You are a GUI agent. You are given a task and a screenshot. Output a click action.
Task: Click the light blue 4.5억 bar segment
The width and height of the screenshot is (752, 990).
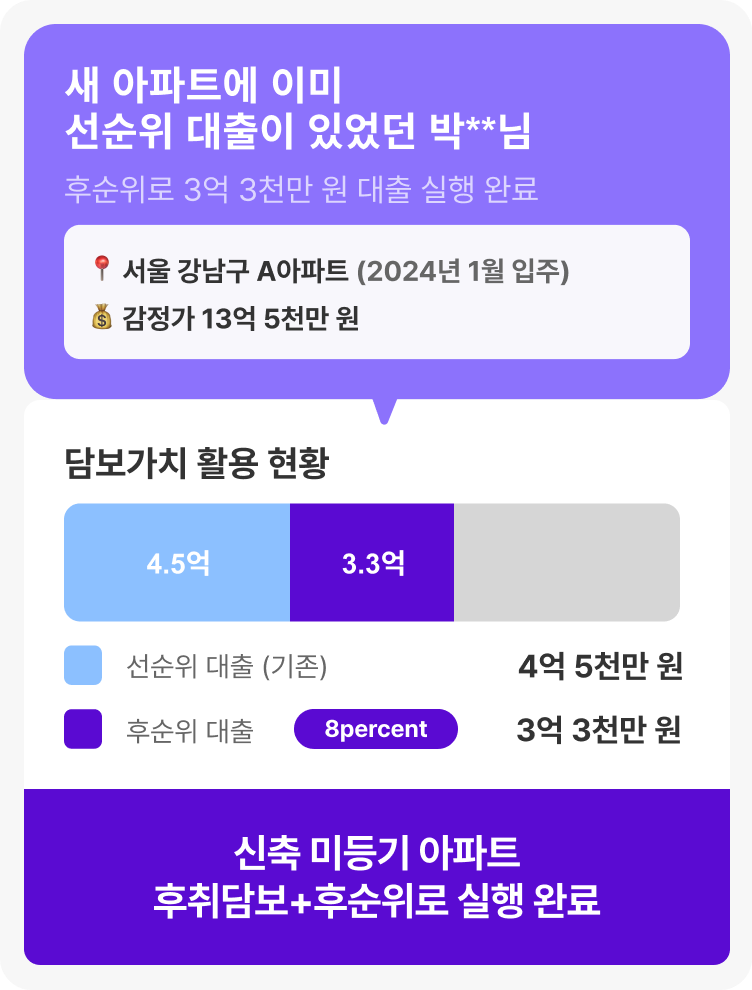177,562
